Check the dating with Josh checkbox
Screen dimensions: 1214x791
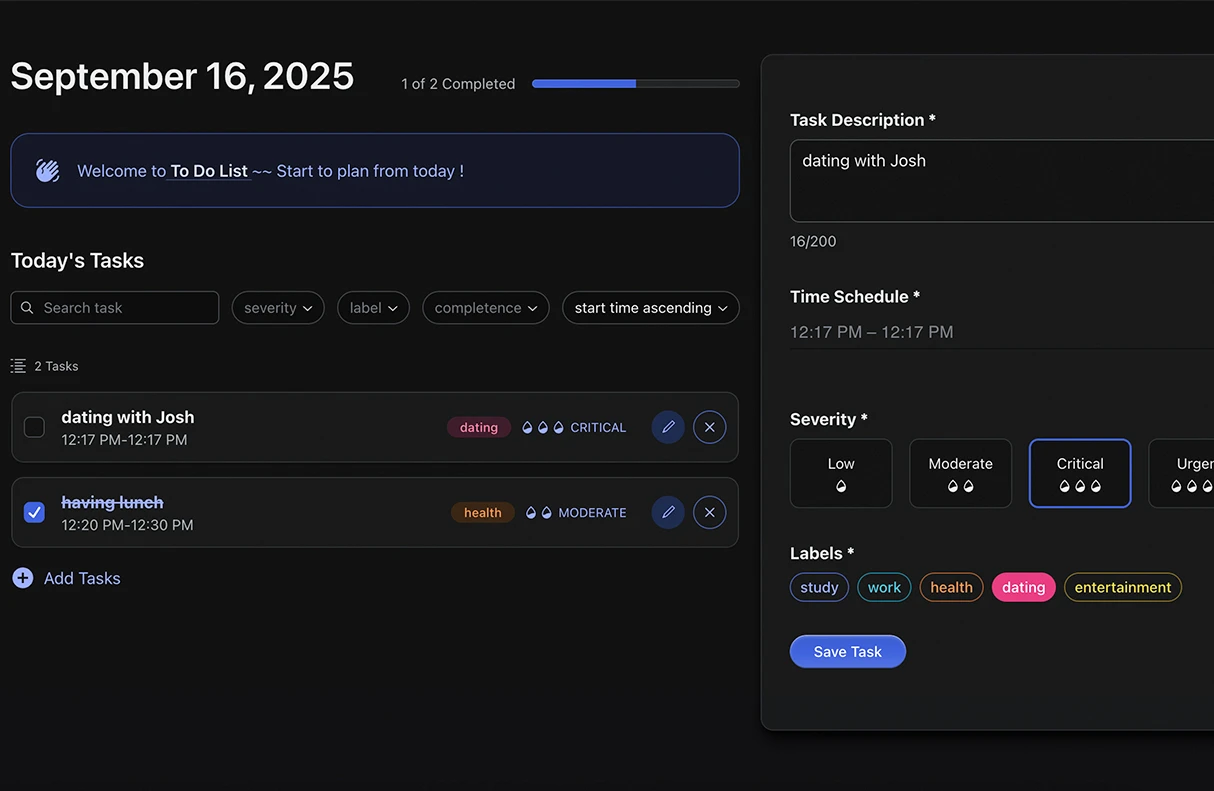click(34, 427)
